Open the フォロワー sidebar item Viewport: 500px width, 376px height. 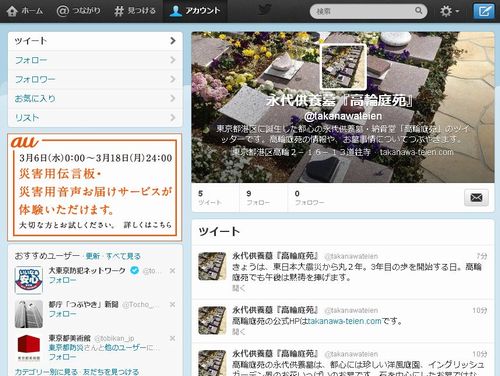pos(95,79)
